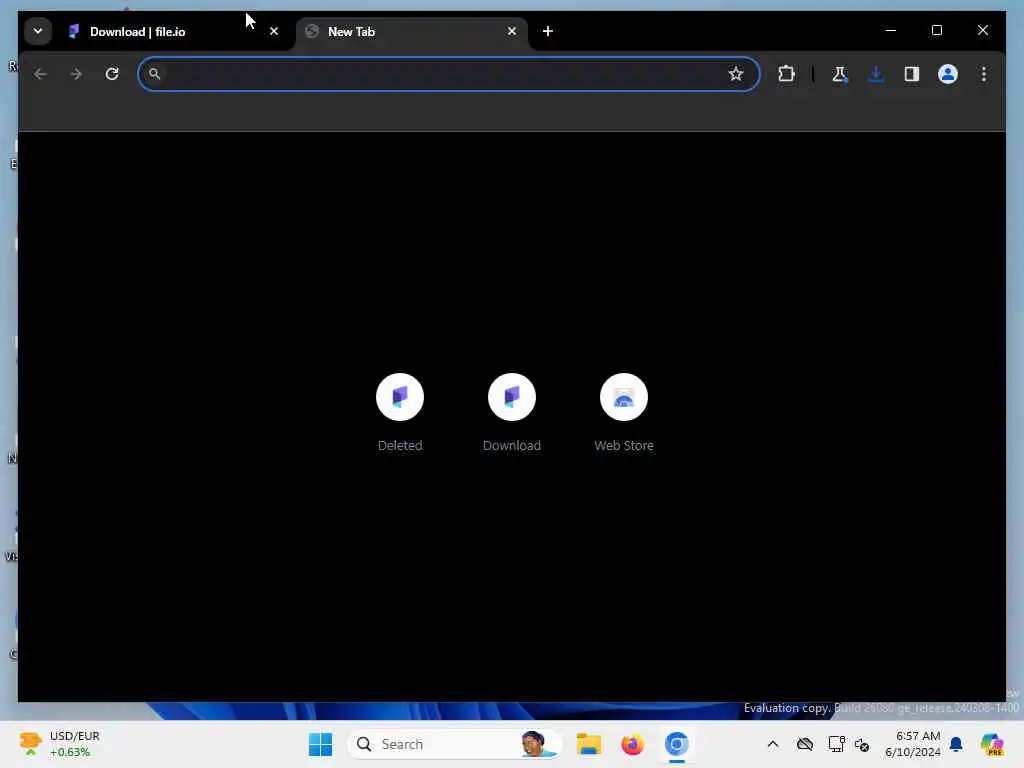Screen dimensions: 1024x768
Task: Close the New Tab tab
Action: tap(512, 31)
